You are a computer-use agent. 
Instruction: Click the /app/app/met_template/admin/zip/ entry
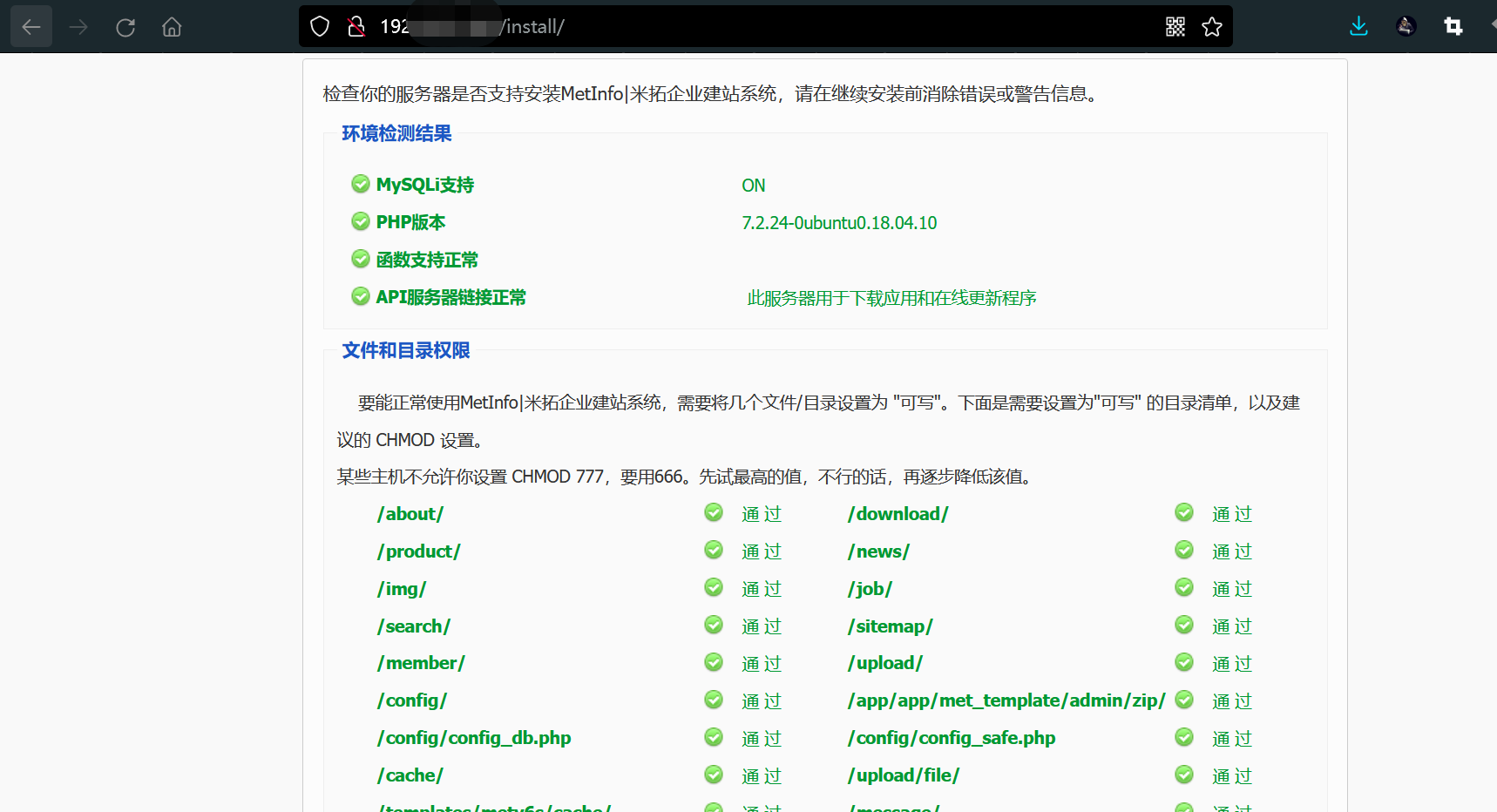(1006, 700)
